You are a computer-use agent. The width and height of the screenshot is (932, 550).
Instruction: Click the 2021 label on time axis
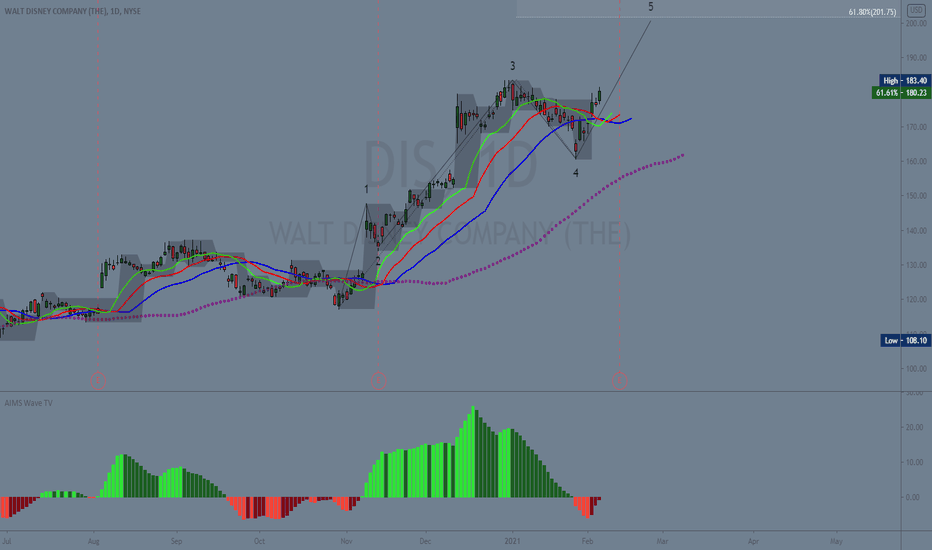(513, 541)
